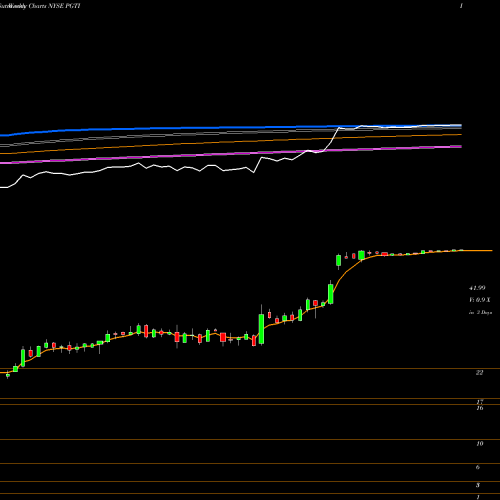Click the 41.99 price value
The width and height of the screenshot is (500, 500).
pyautogui.click(x=477, y=288)
